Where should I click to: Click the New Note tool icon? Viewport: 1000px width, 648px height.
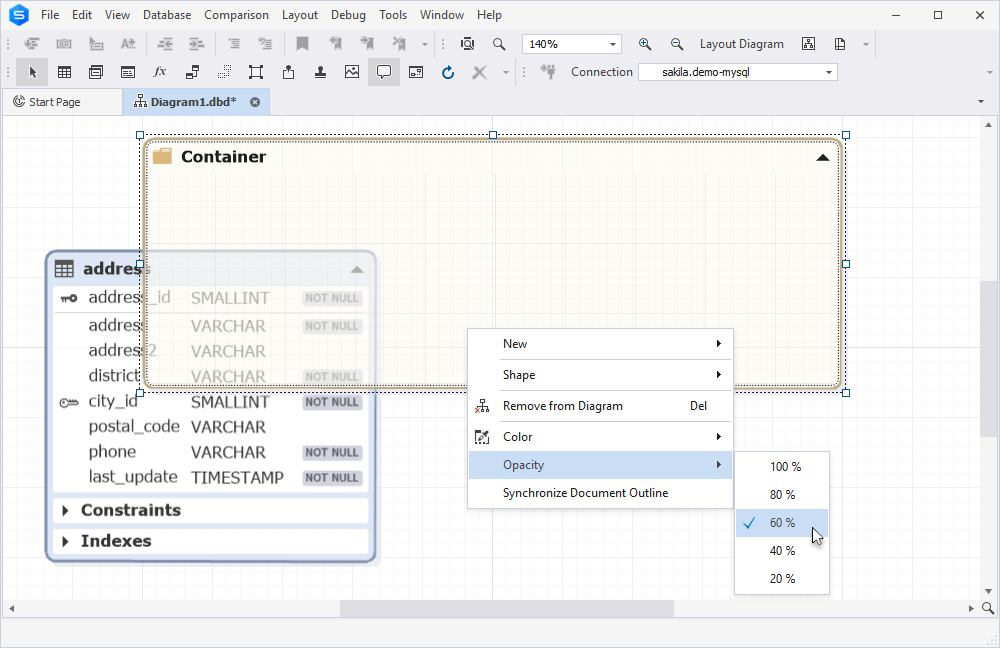288,72
